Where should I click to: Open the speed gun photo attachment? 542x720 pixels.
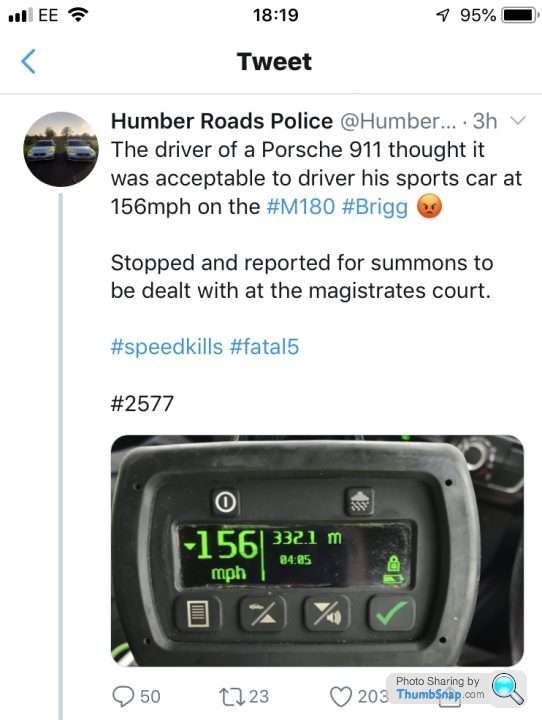pos(317,551)
